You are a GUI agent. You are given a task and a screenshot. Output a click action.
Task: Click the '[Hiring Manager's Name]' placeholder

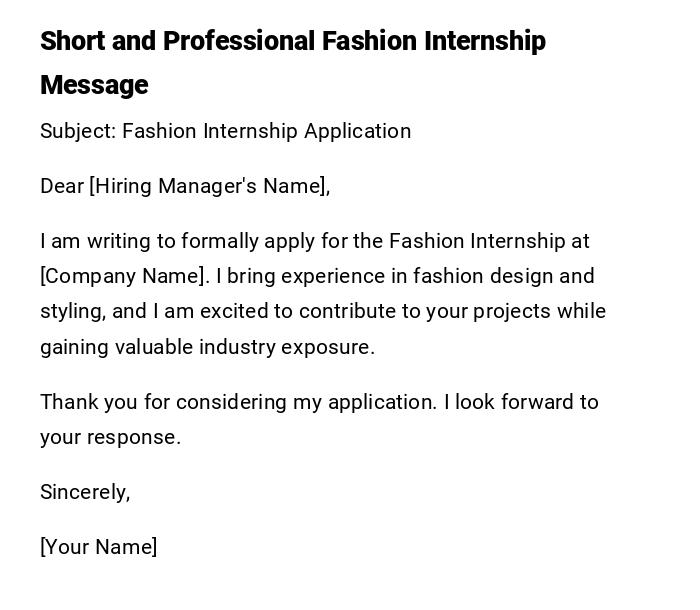[209, 186]
